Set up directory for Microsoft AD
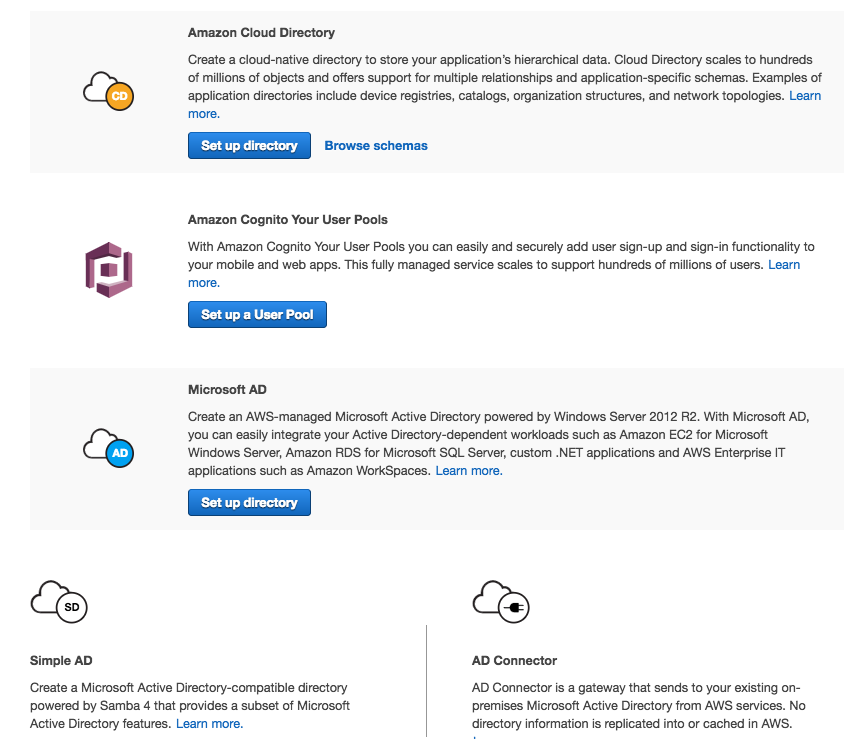 248,502
